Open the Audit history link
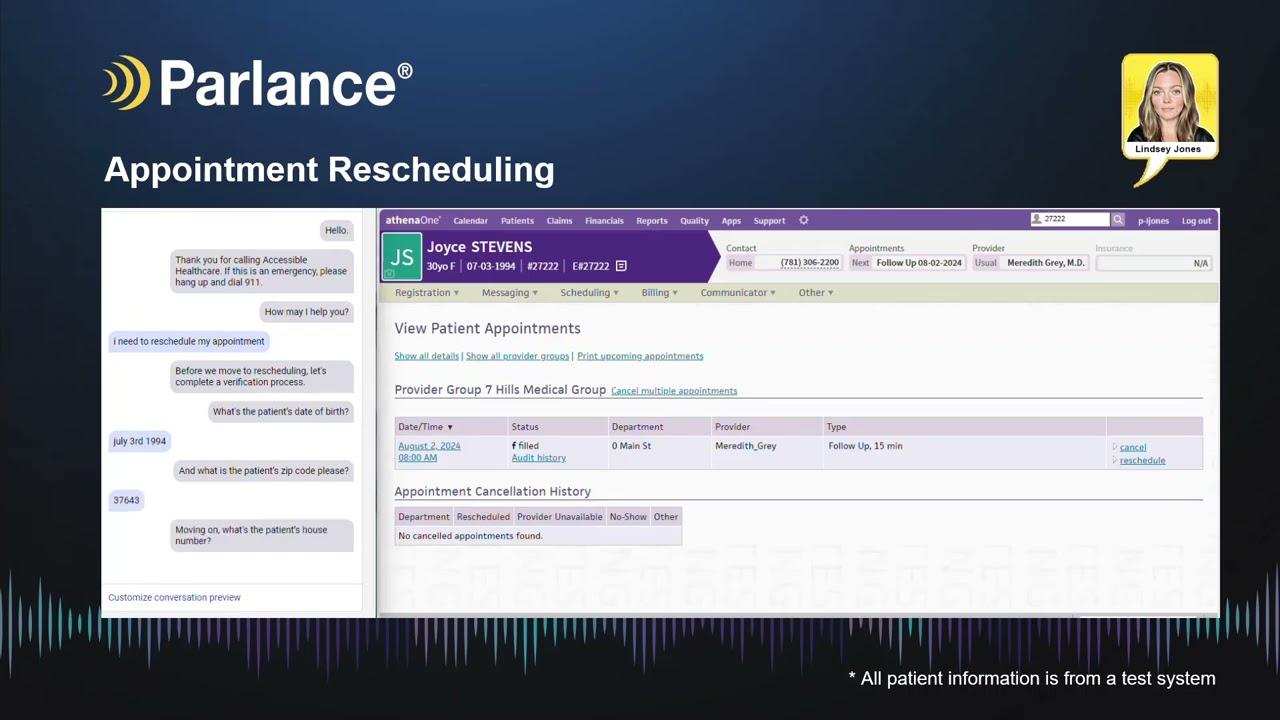1280x720 pixels. (x=538, y=458)
